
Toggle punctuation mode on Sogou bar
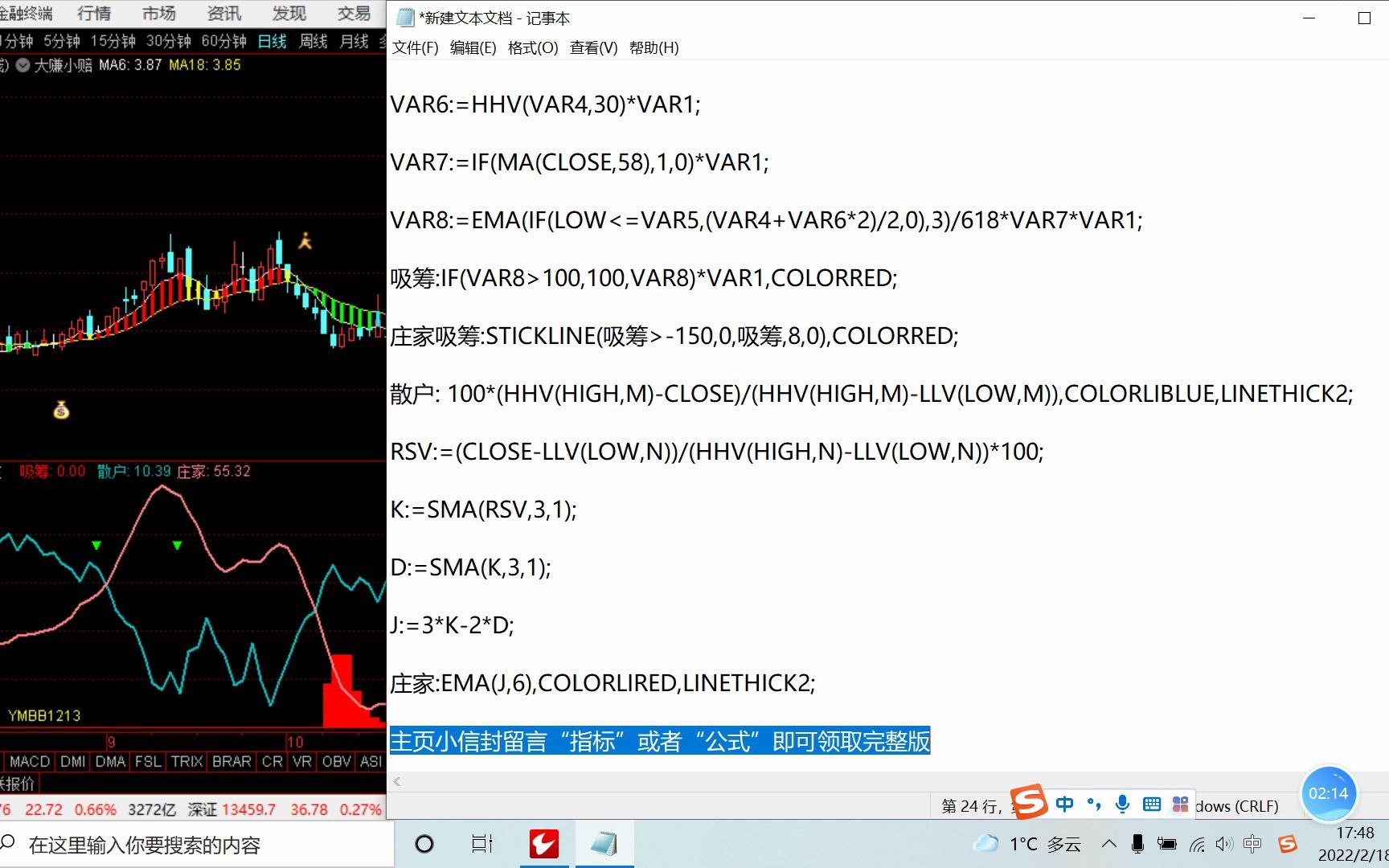1093,804
